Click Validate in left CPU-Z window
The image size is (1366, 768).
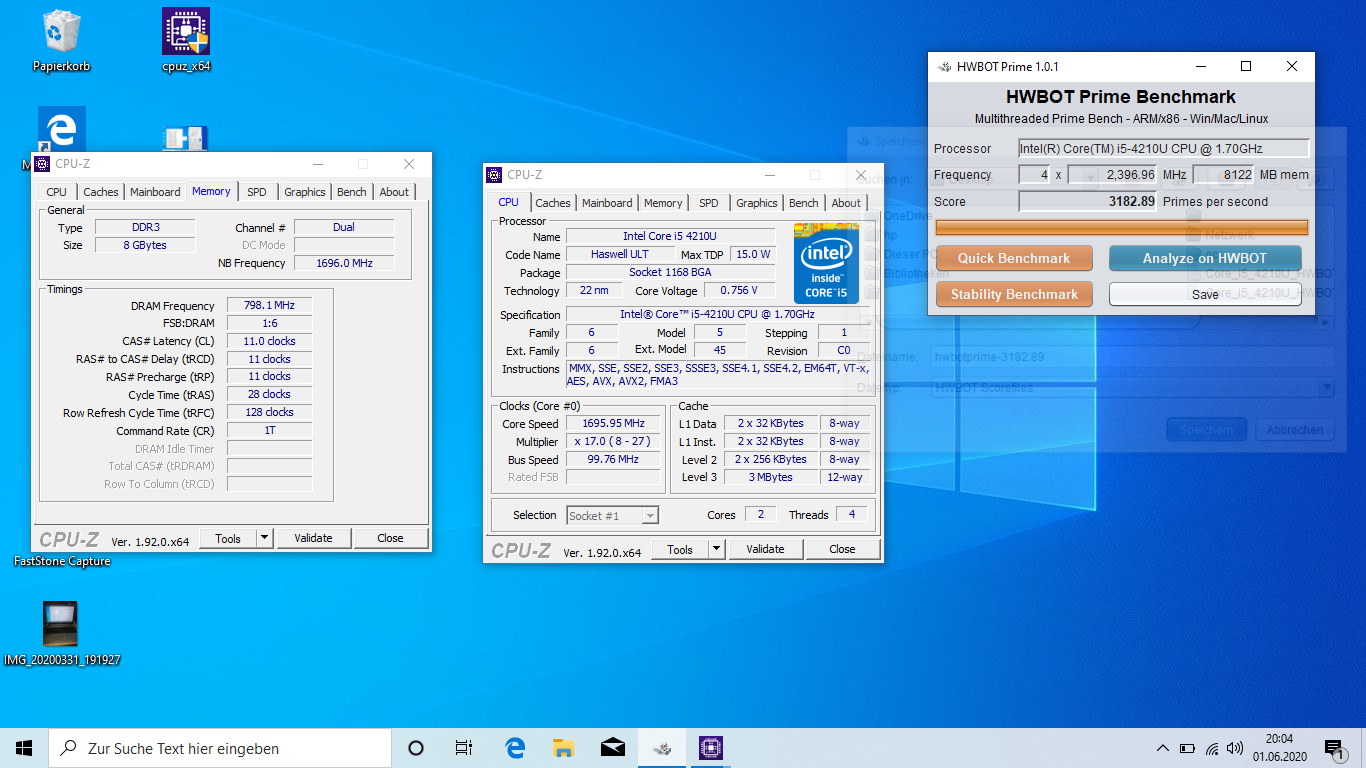(x=313, y=538)
